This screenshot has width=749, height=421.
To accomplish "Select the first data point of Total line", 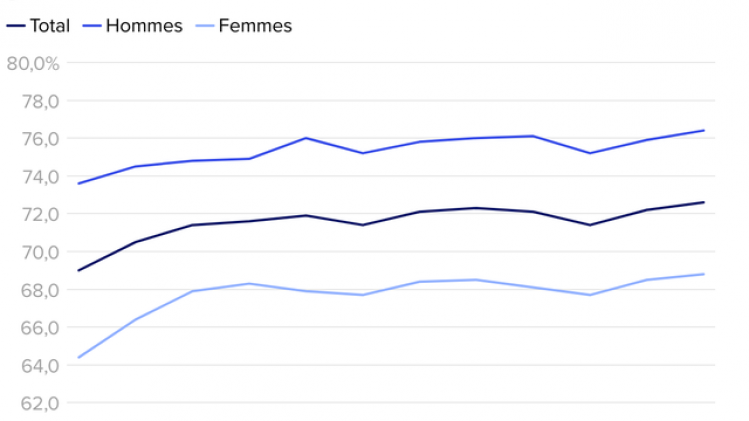I will click(x=78, y=270).
